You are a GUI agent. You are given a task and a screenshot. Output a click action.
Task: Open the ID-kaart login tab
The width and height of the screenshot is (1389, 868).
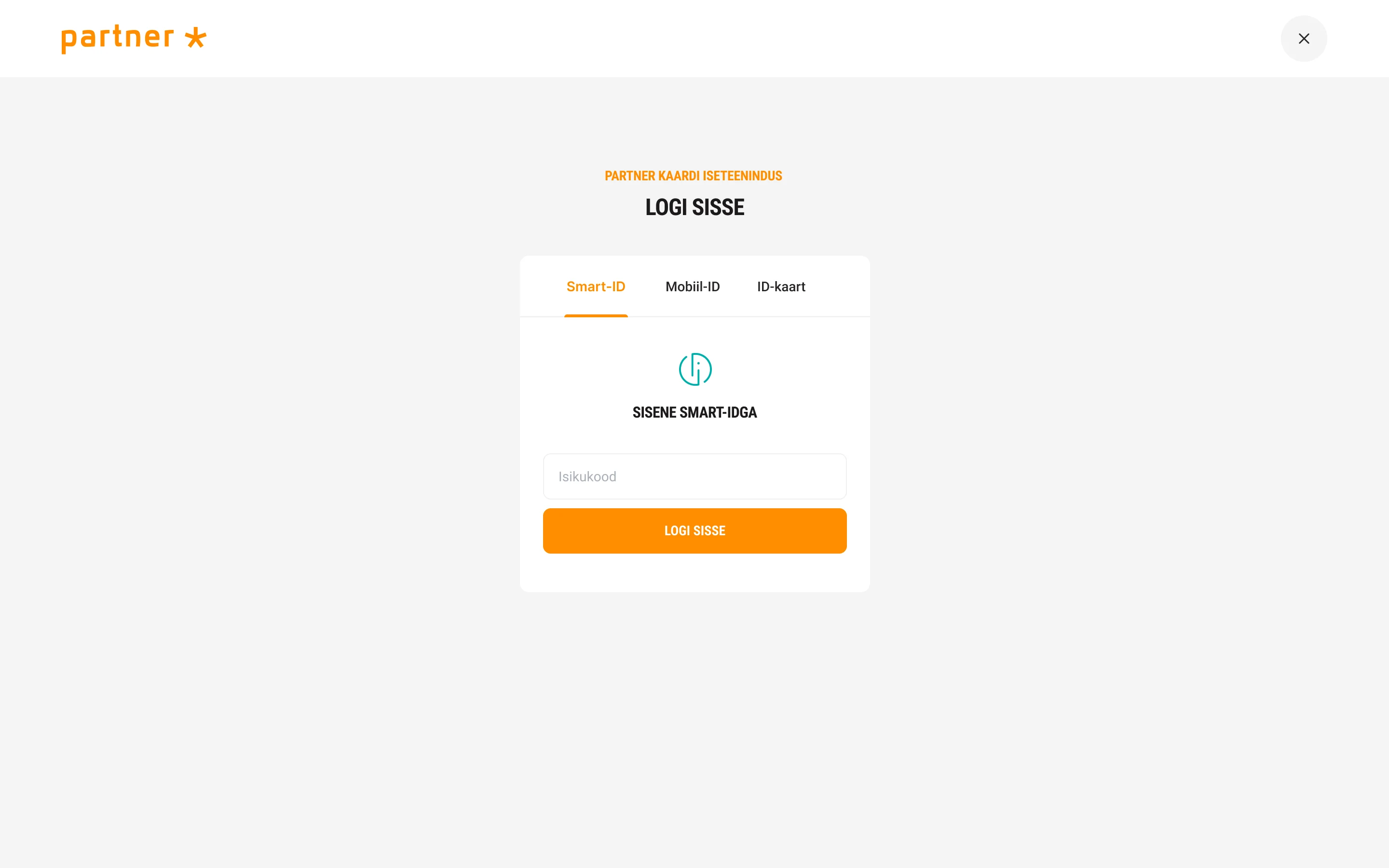tap(781, 286)
